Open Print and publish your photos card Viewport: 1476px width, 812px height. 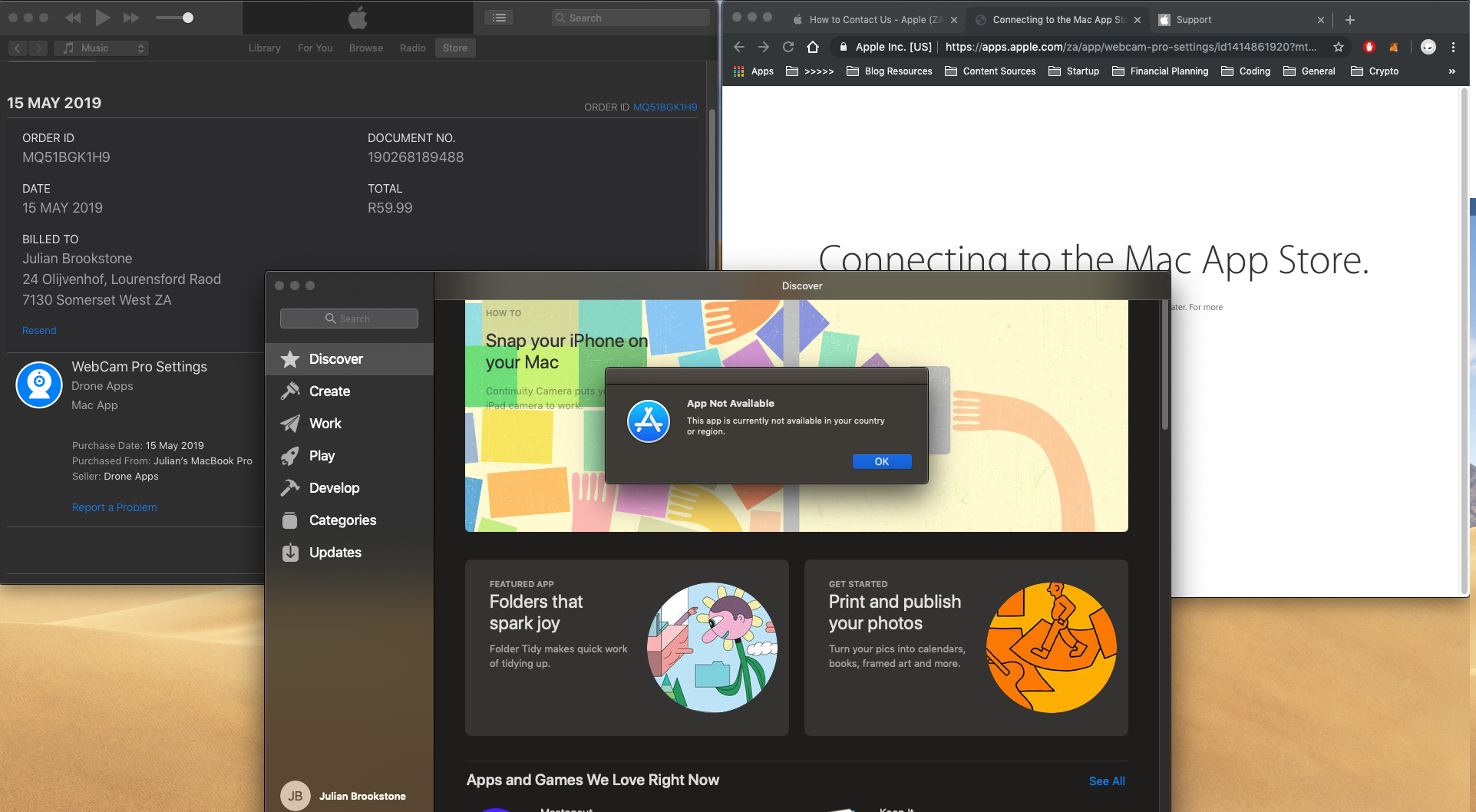[966, 648]
